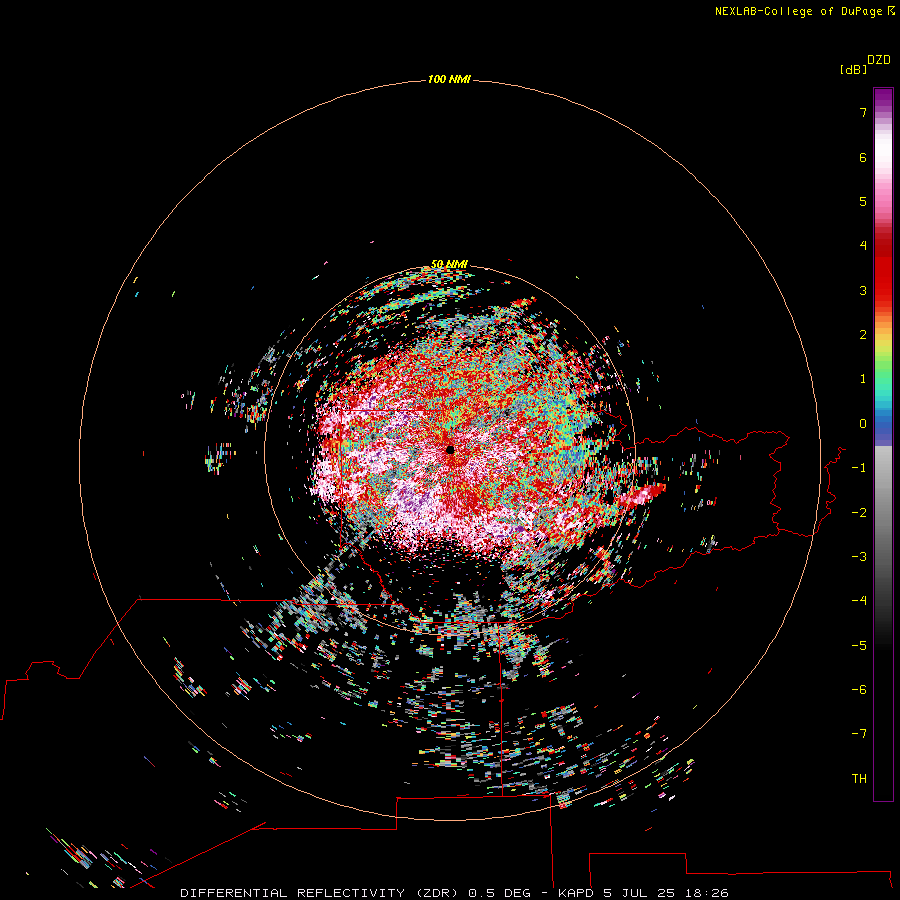Pick the green band near 1 dB
Screen dimensions: 900x900
coord(883,376)
